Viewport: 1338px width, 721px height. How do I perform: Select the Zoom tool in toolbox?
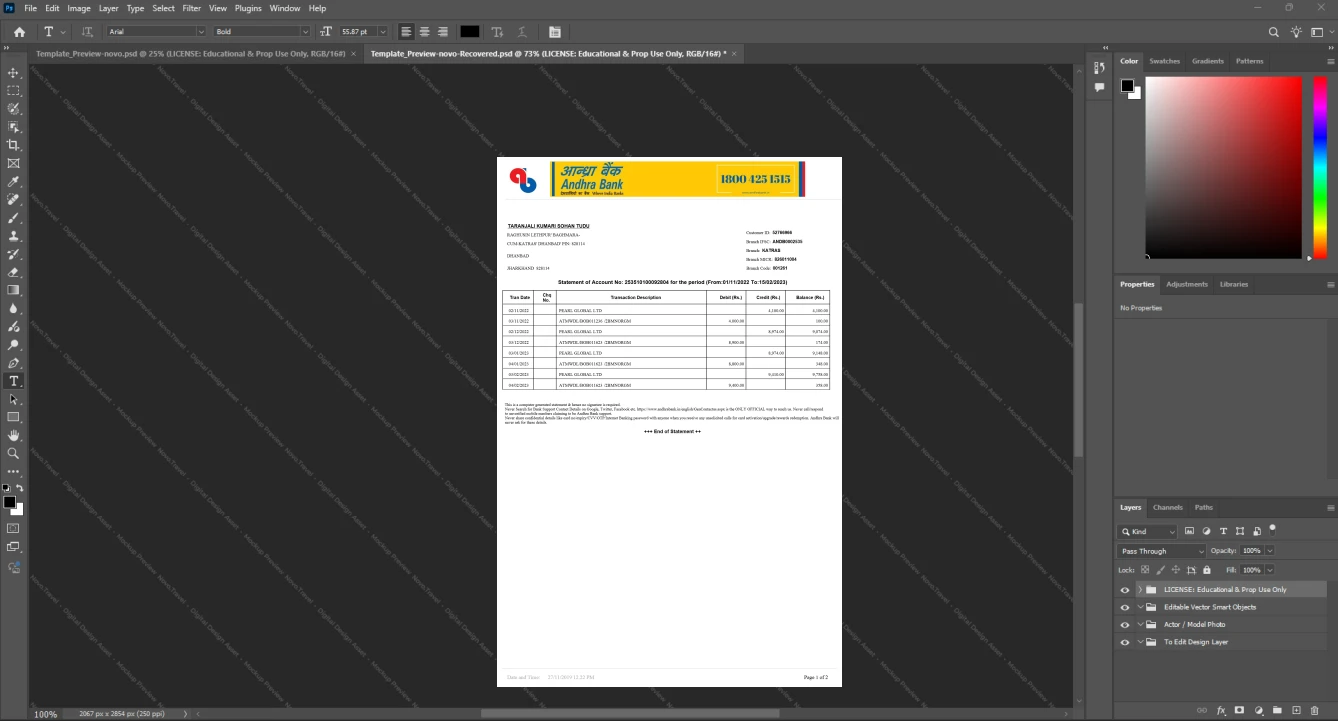point(13,453)
